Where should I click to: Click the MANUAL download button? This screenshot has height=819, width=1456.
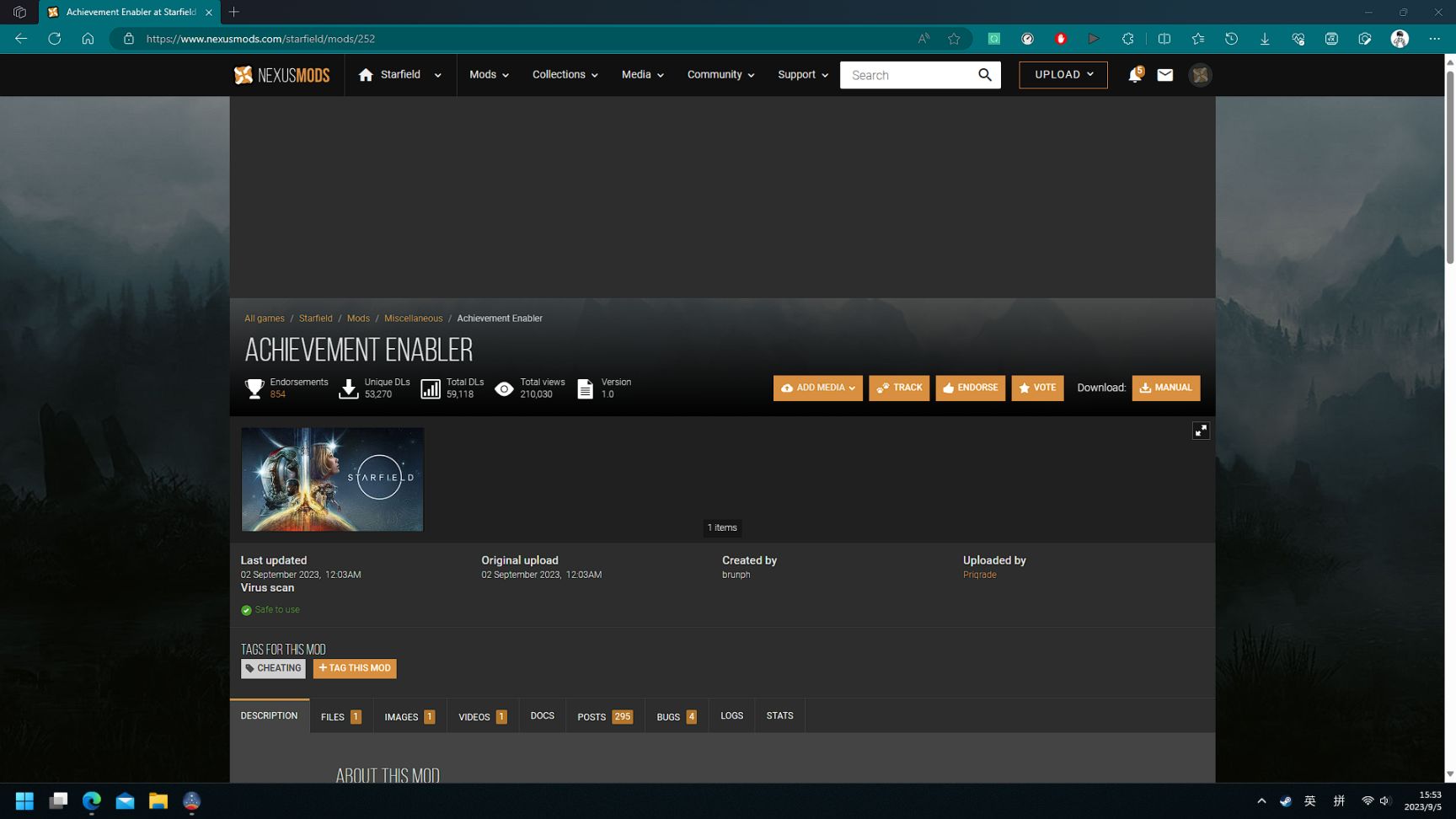(x=1166, y=388)
